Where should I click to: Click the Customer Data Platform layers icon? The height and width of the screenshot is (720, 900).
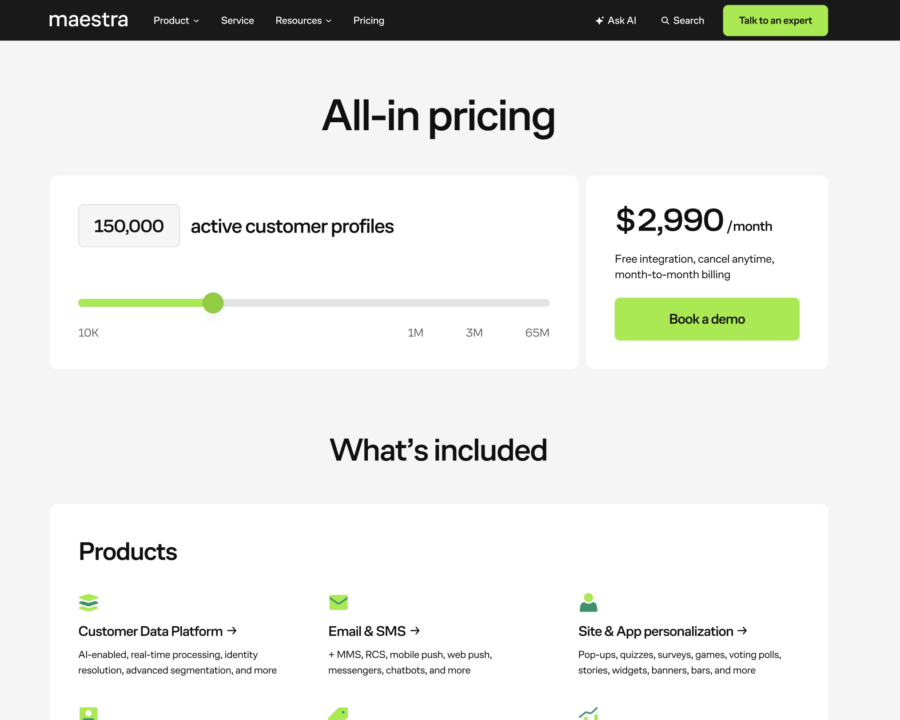tap(88, 602)
